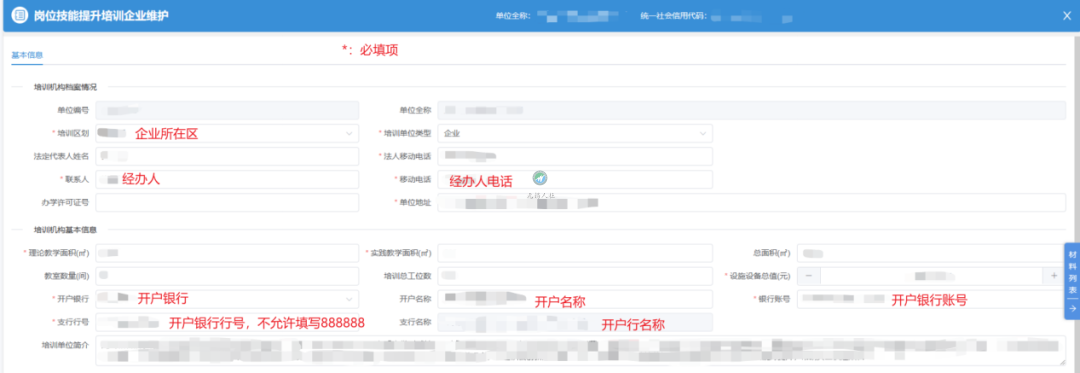Image resolution: width=1080 pixels, height=373 pixels.
Task: Click the 培训总工位数 input field
Action: click(x=575, y=275)
